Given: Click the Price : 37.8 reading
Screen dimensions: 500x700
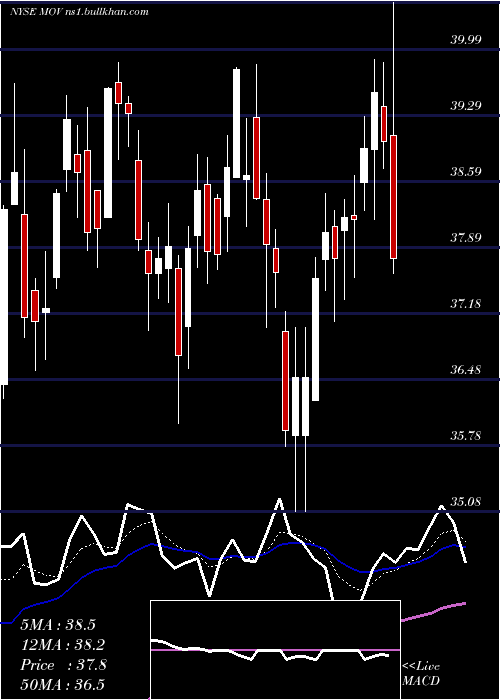Looking at the screenshot, I should click(x=63, y=665).
